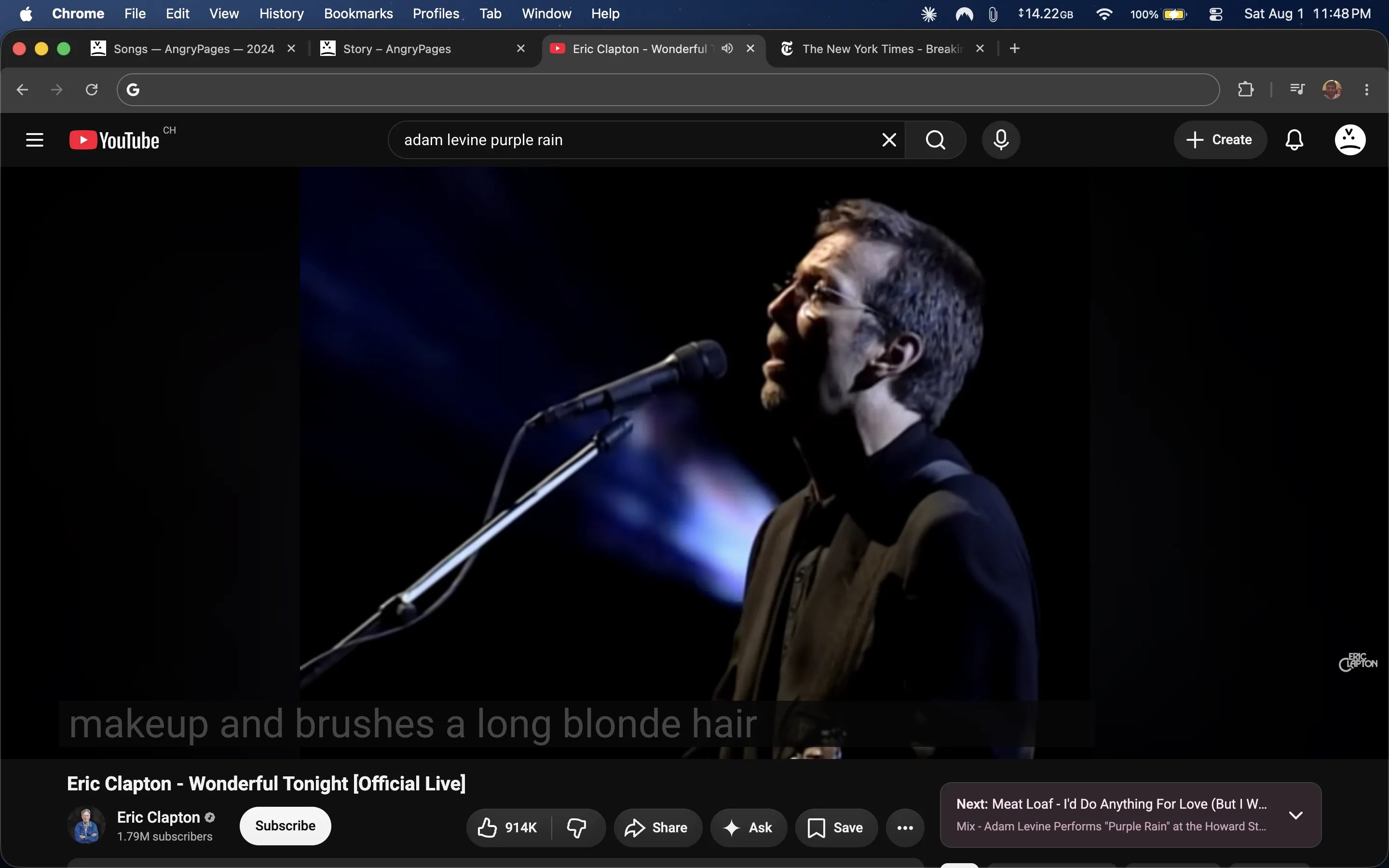Open the Bookmarks menu

pyautogui.click(x=358, y=14)
